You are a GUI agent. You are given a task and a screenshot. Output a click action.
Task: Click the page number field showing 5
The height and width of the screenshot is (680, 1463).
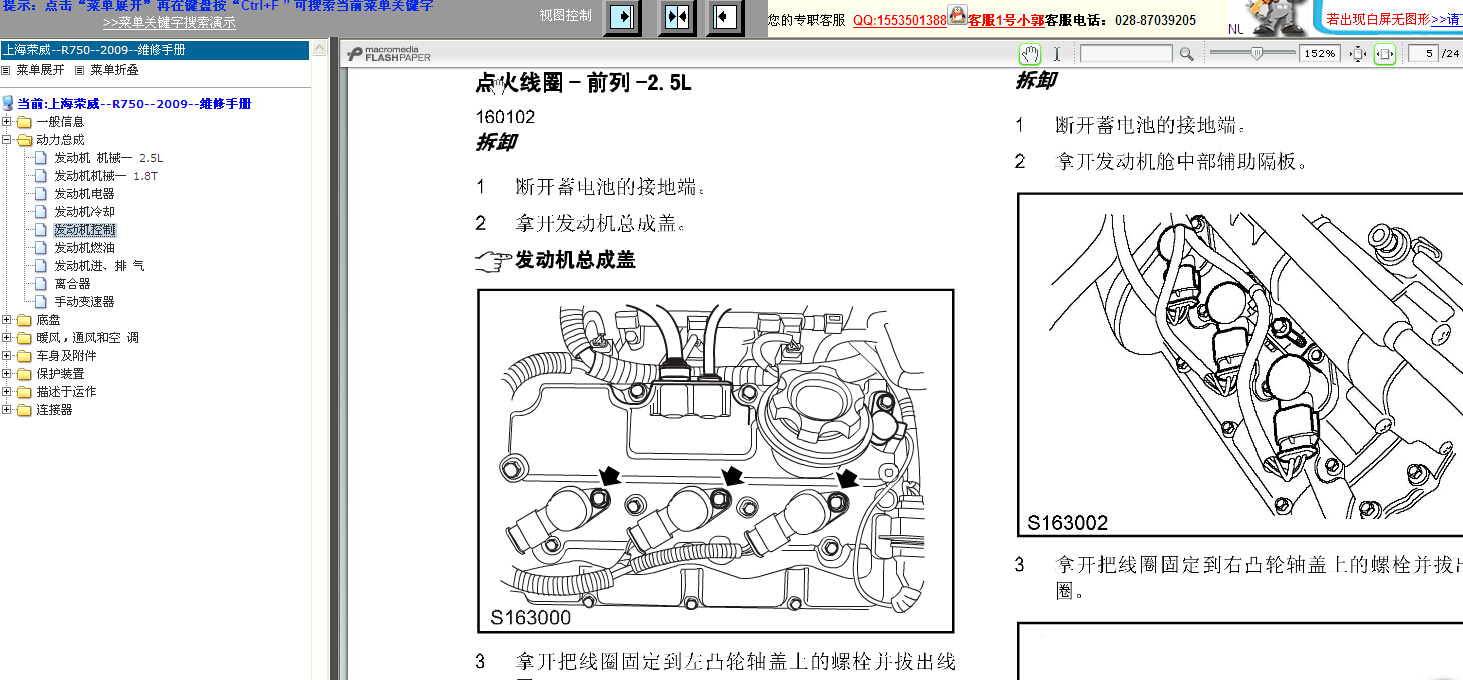[1423, 54]
